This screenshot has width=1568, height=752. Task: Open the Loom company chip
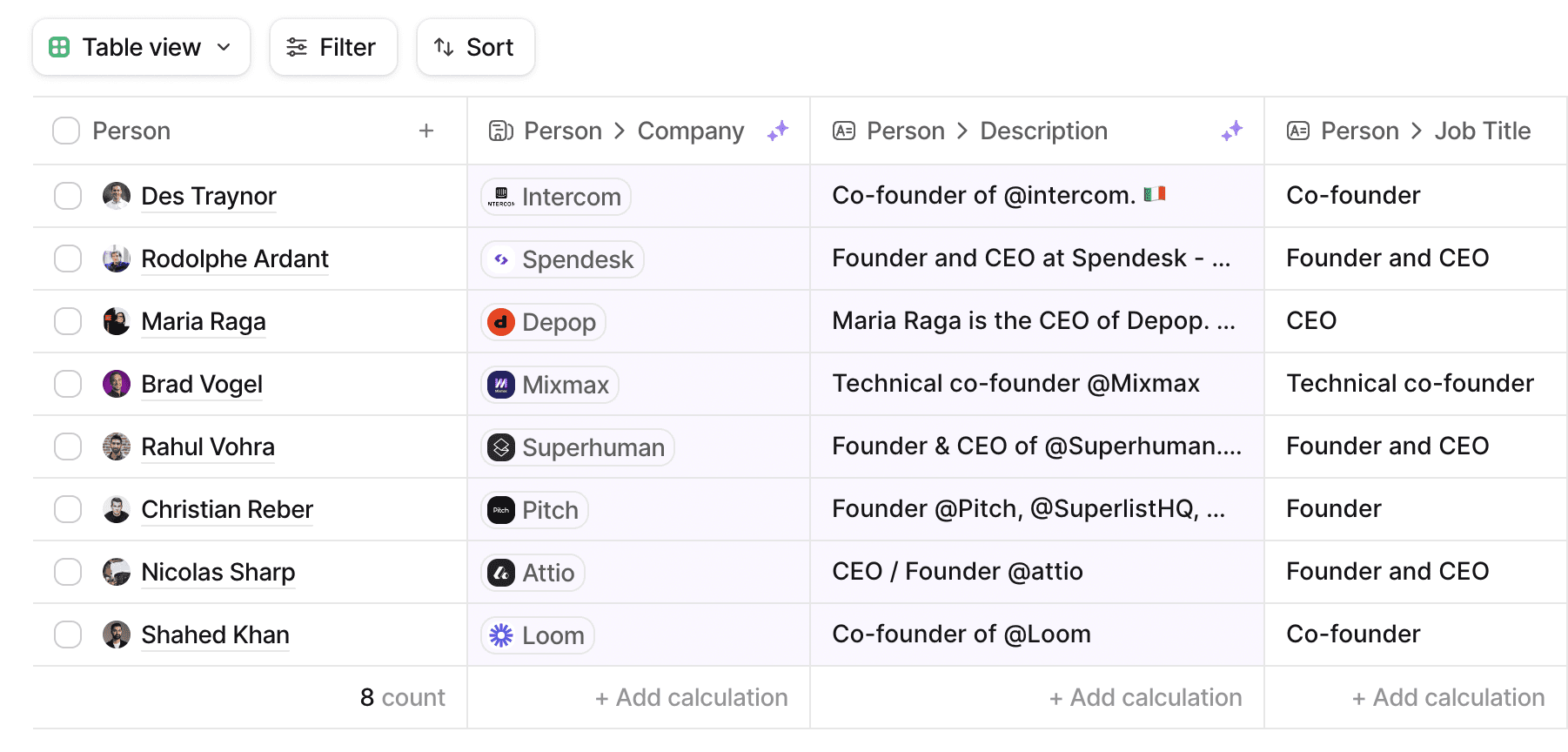coord(538,635)
